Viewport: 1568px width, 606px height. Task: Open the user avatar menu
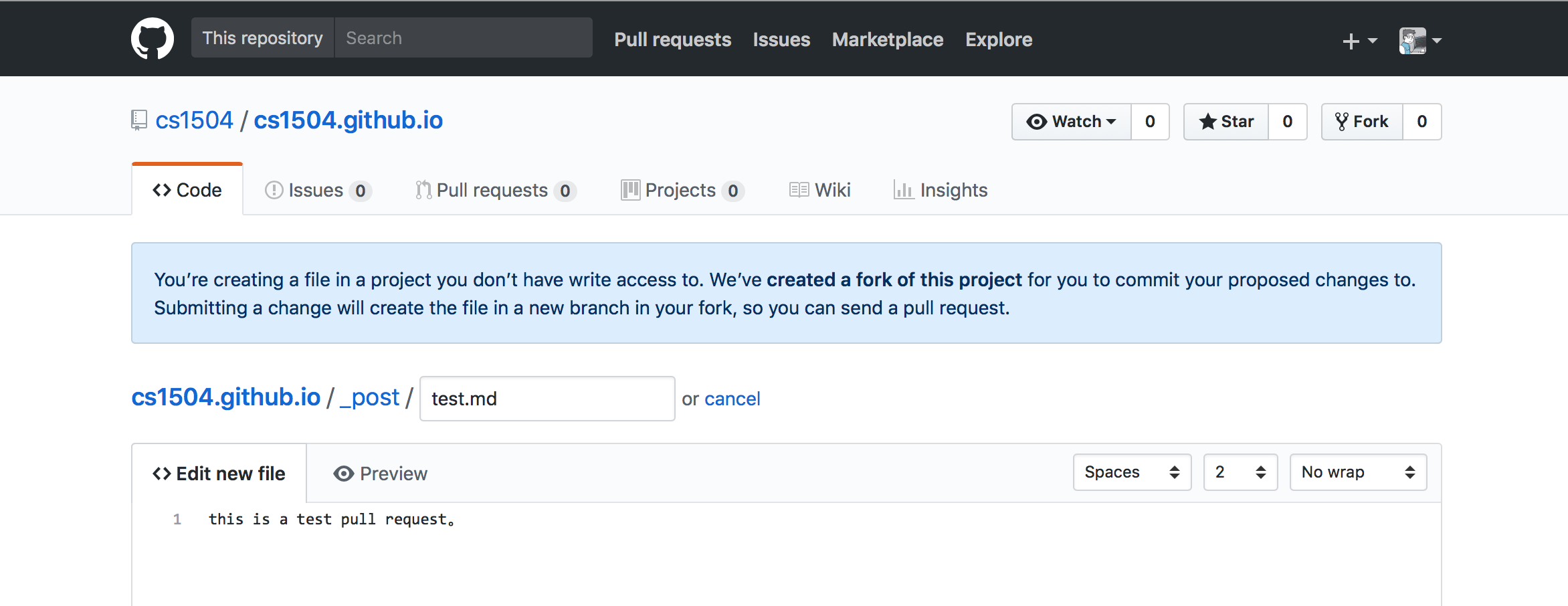coord(1419,41)
